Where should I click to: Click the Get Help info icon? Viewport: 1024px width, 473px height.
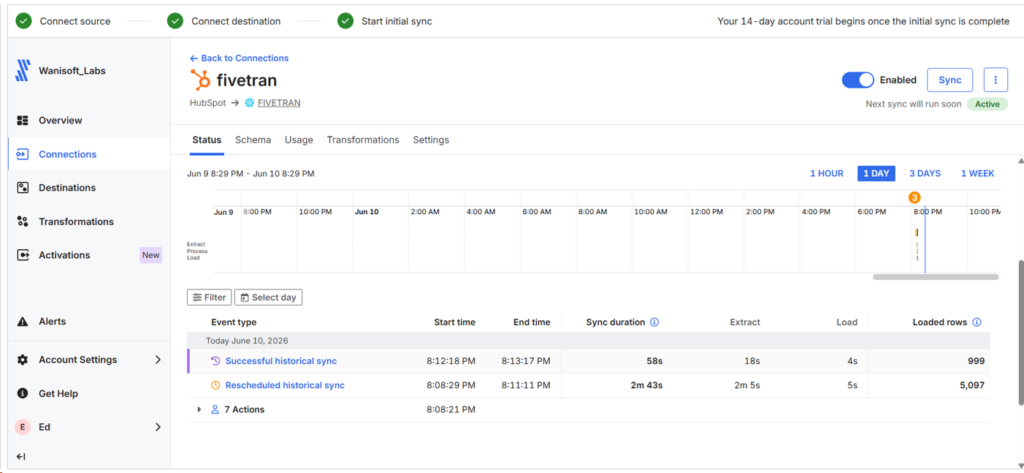23,393
